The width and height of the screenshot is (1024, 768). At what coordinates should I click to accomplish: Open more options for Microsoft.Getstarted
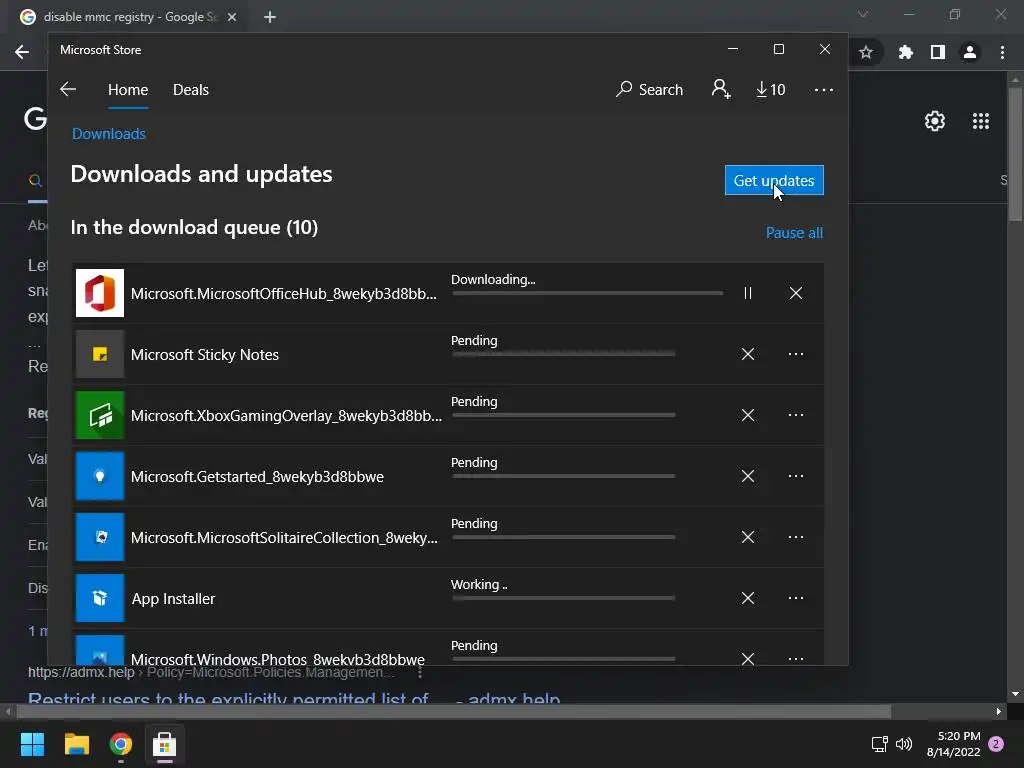(795, 476)
